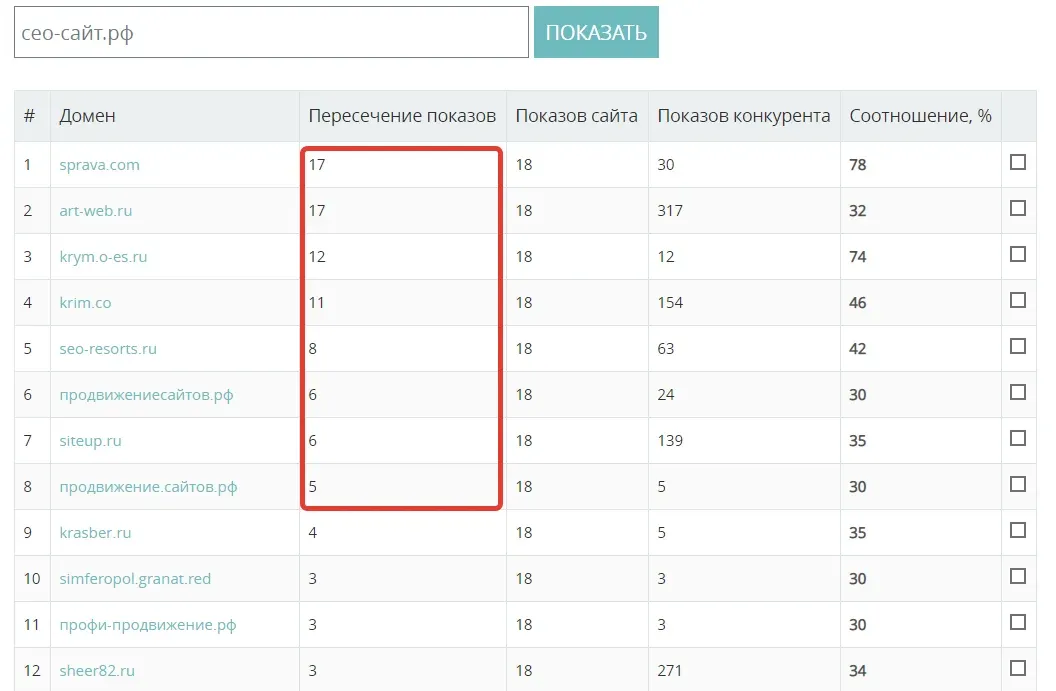Check the checkbox for sprava.com row
The image size is (1056, 691).
(x=1018, y=162)
